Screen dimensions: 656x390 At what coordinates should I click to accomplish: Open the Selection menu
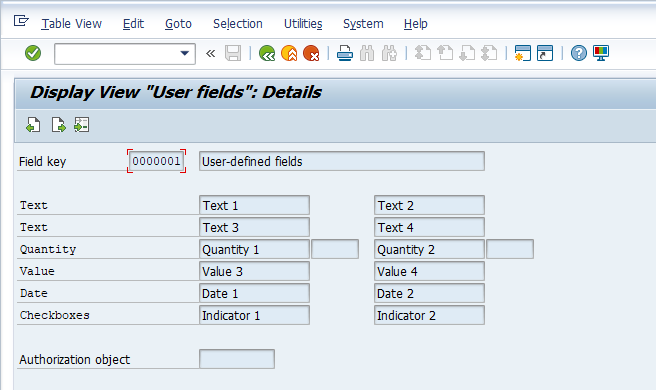(238, 24)
